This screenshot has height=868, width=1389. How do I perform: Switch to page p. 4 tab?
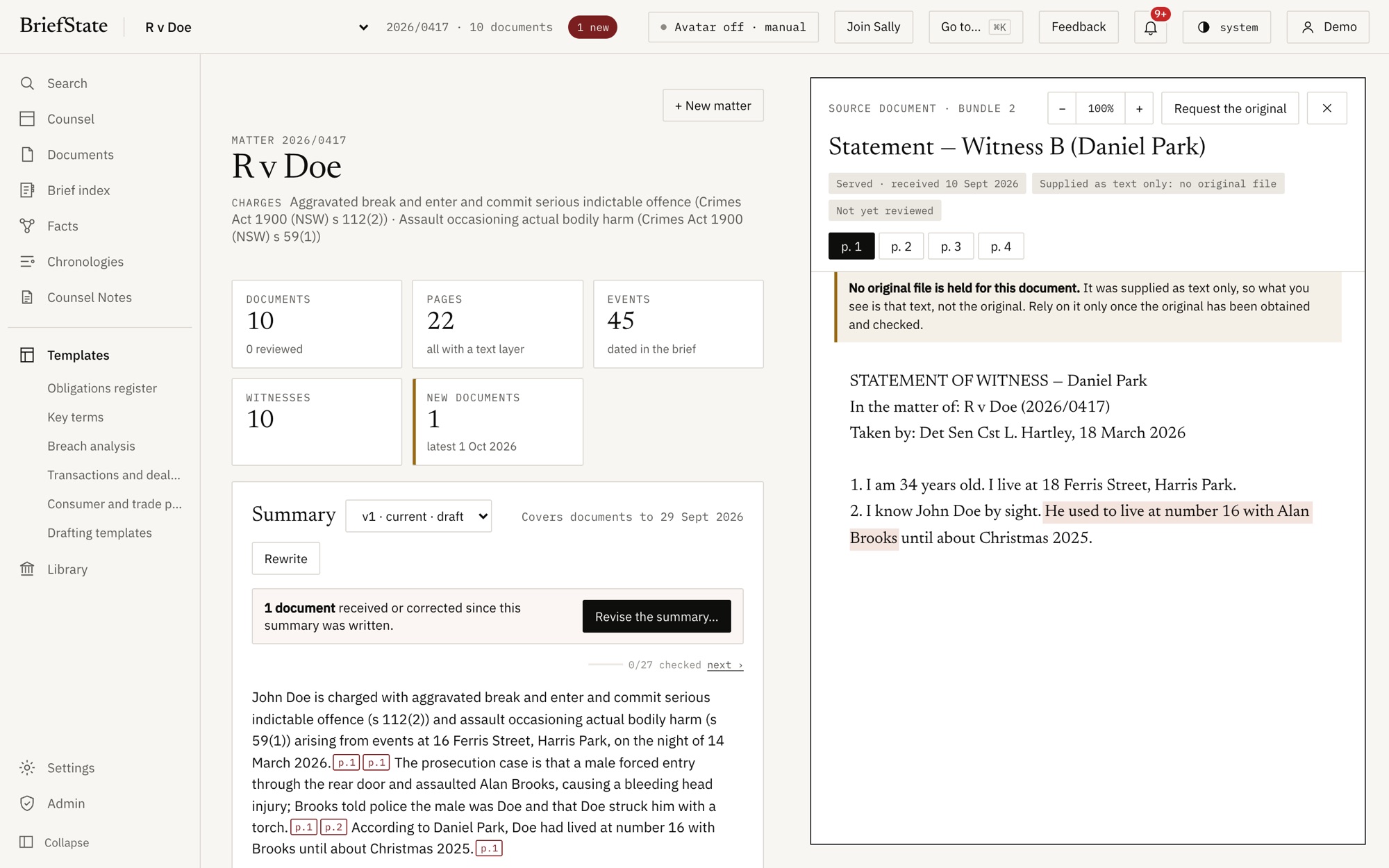(1001, 247)
